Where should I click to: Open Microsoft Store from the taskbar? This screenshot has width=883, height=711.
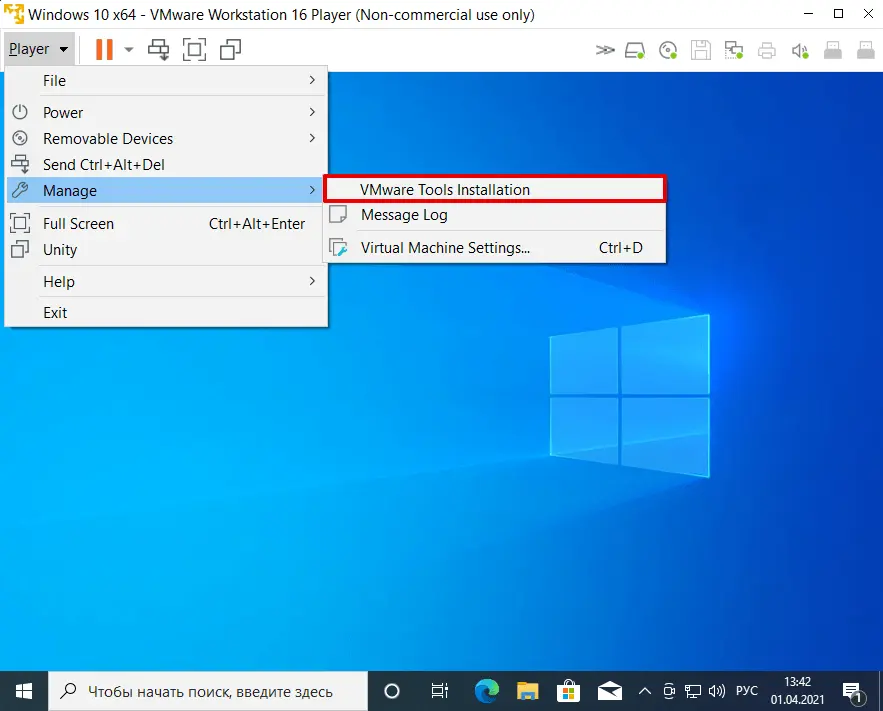click(x=568, y=691)
